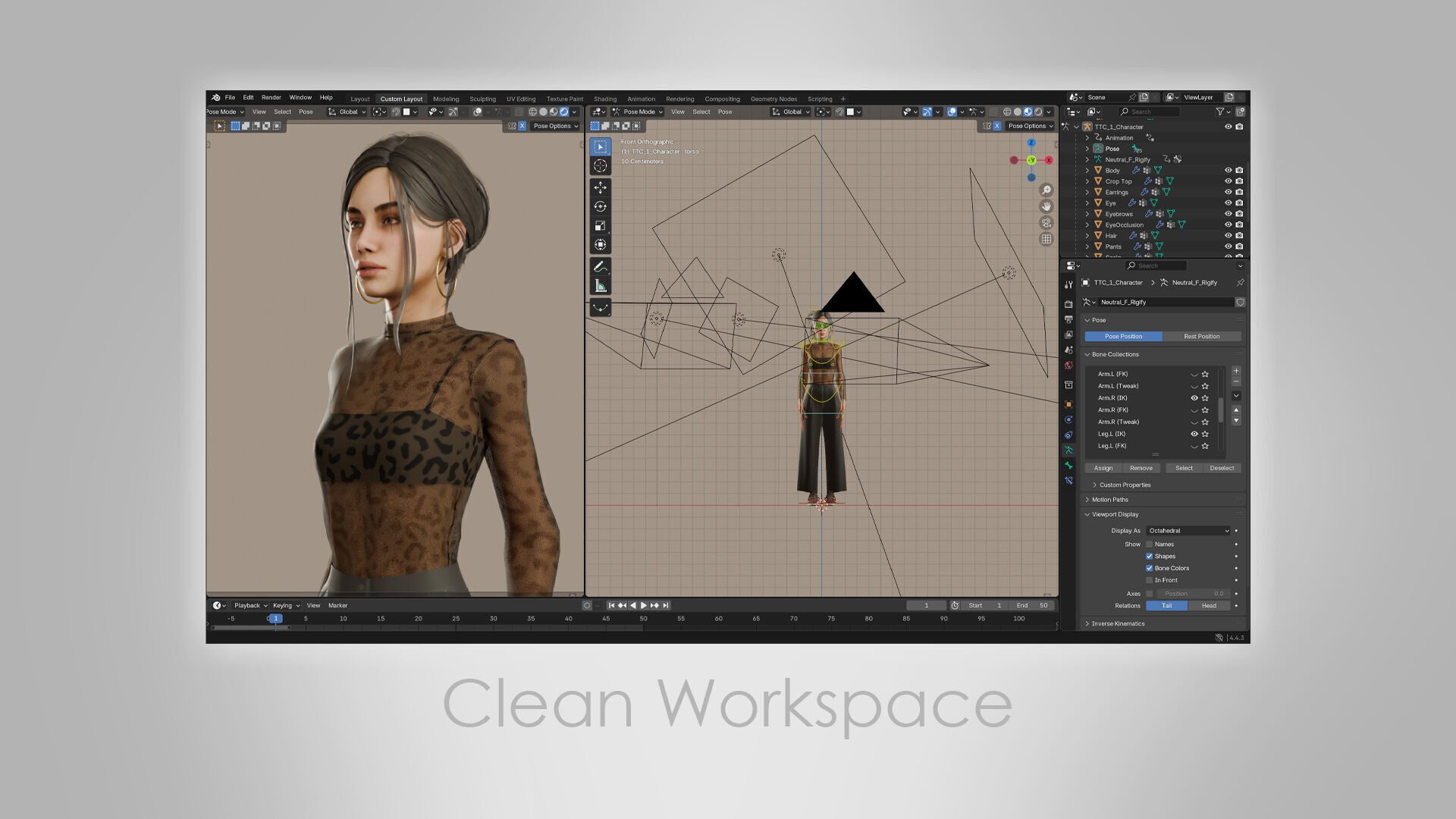Activate the Rotate tool

600,206
